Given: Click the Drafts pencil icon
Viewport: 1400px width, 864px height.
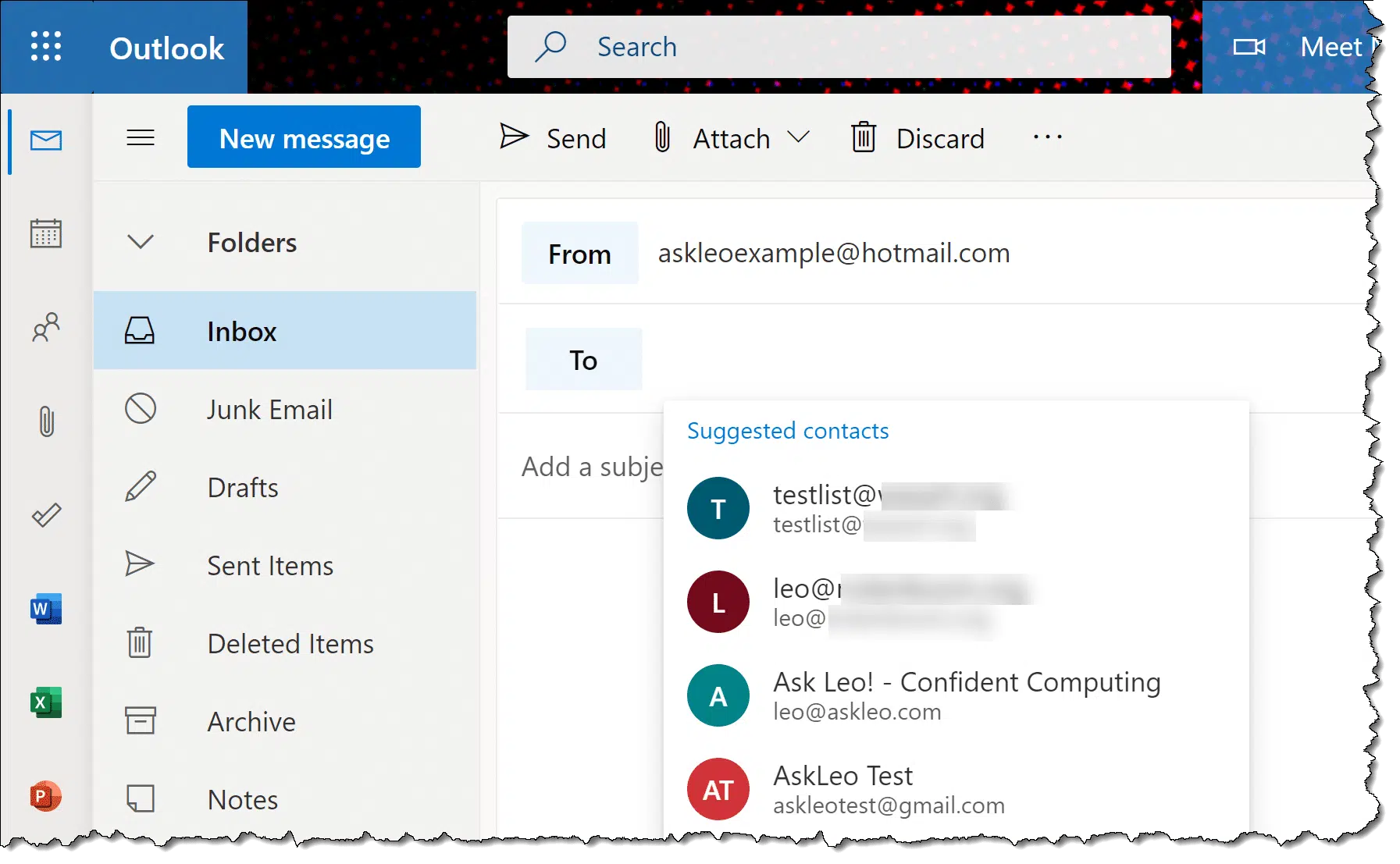Looking at the screenshot, I should 141,486.
